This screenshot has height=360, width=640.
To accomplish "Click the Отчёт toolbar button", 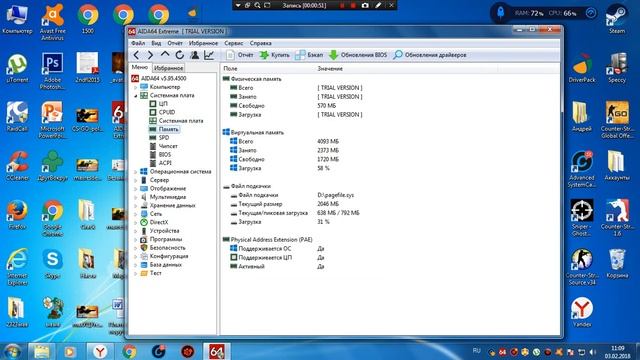I will [240, 55].
